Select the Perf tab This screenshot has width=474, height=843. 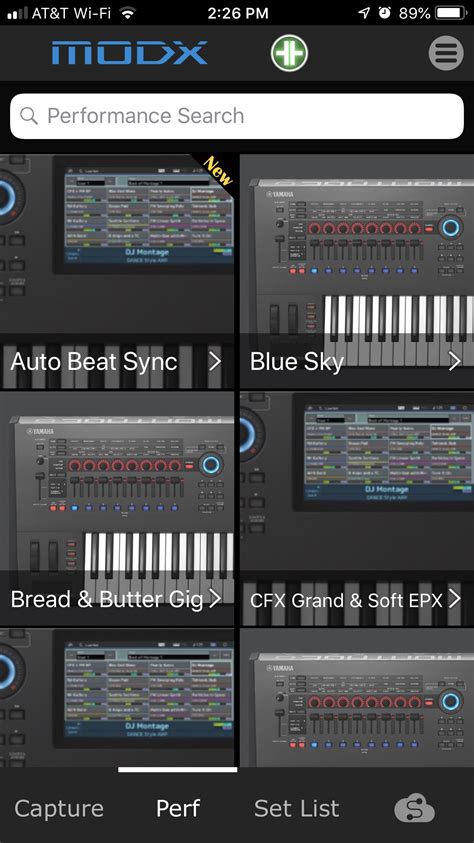[178, 809]
